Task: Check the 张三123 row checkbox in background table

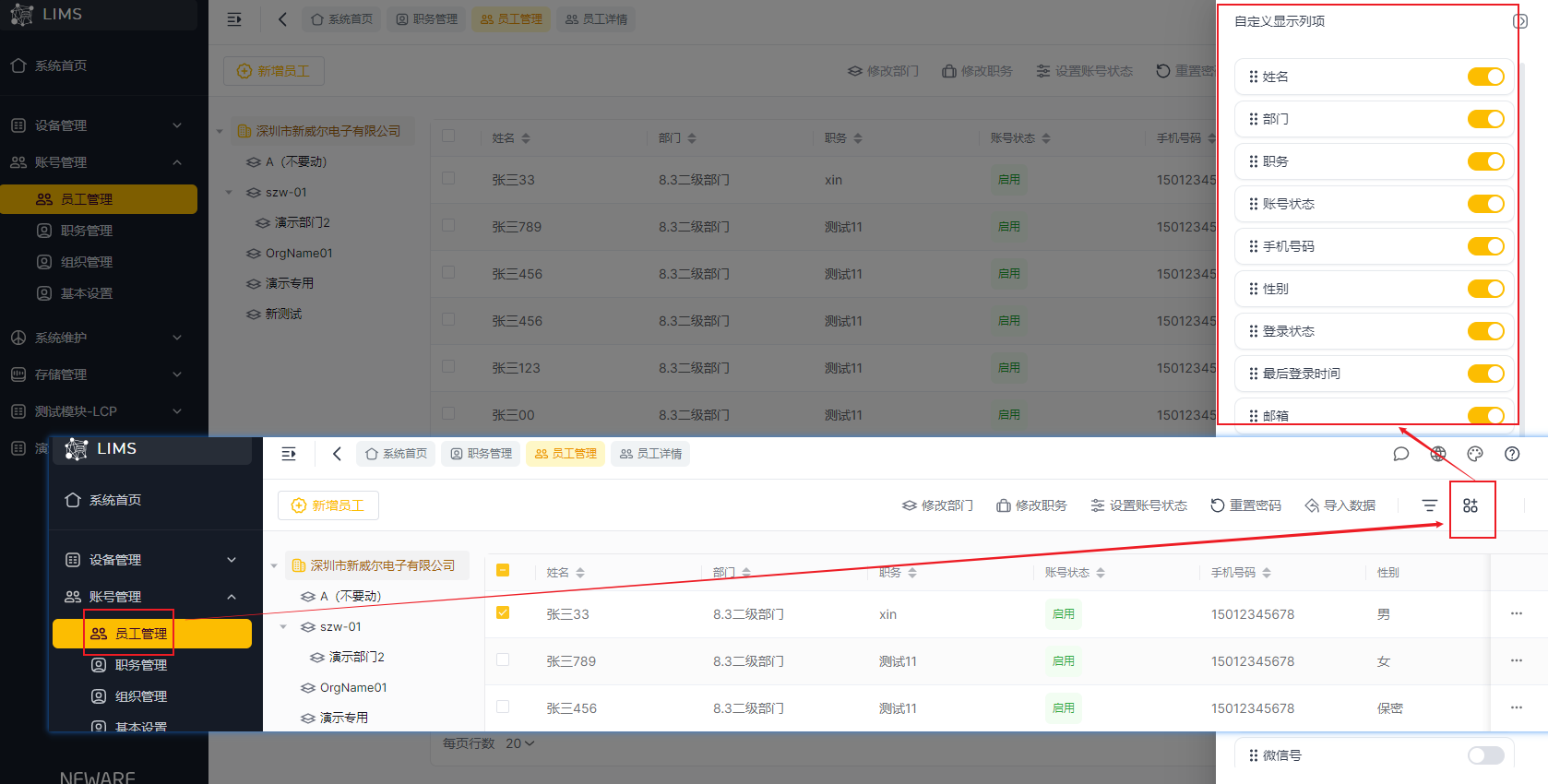Action: point(448,366)
